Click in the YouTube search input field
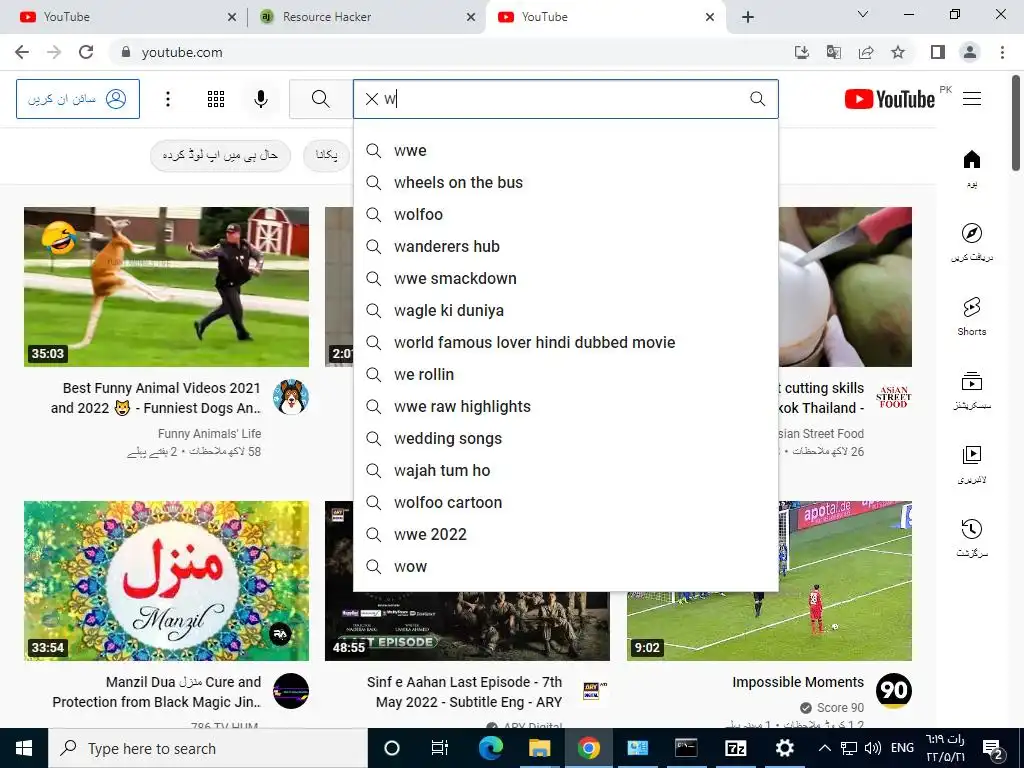This screenshot has height=768, width=1024. click(x=565, y=99)
